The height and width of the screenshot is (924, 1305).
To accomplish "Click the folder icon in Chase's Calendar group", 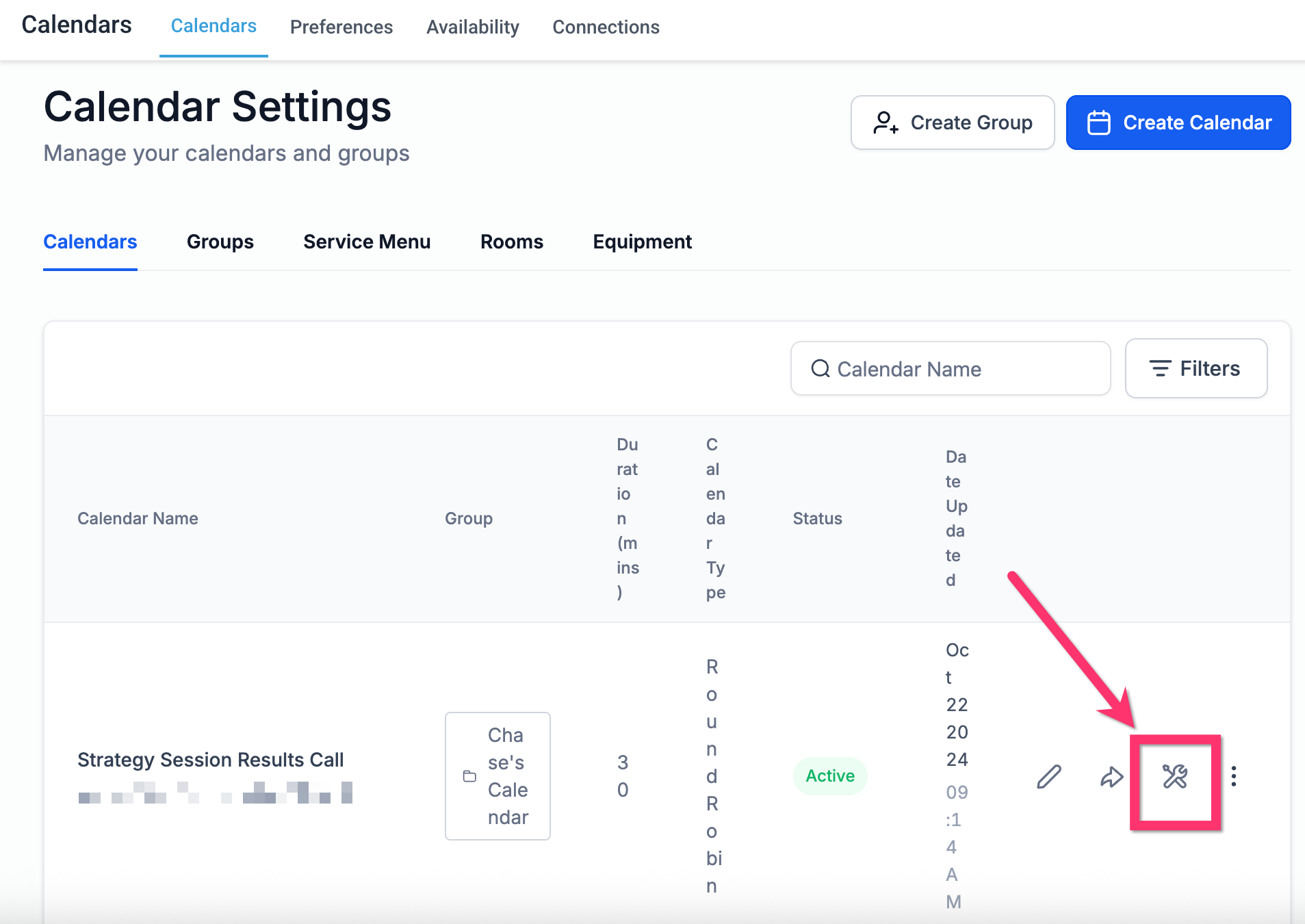I will tap(469, 776).
